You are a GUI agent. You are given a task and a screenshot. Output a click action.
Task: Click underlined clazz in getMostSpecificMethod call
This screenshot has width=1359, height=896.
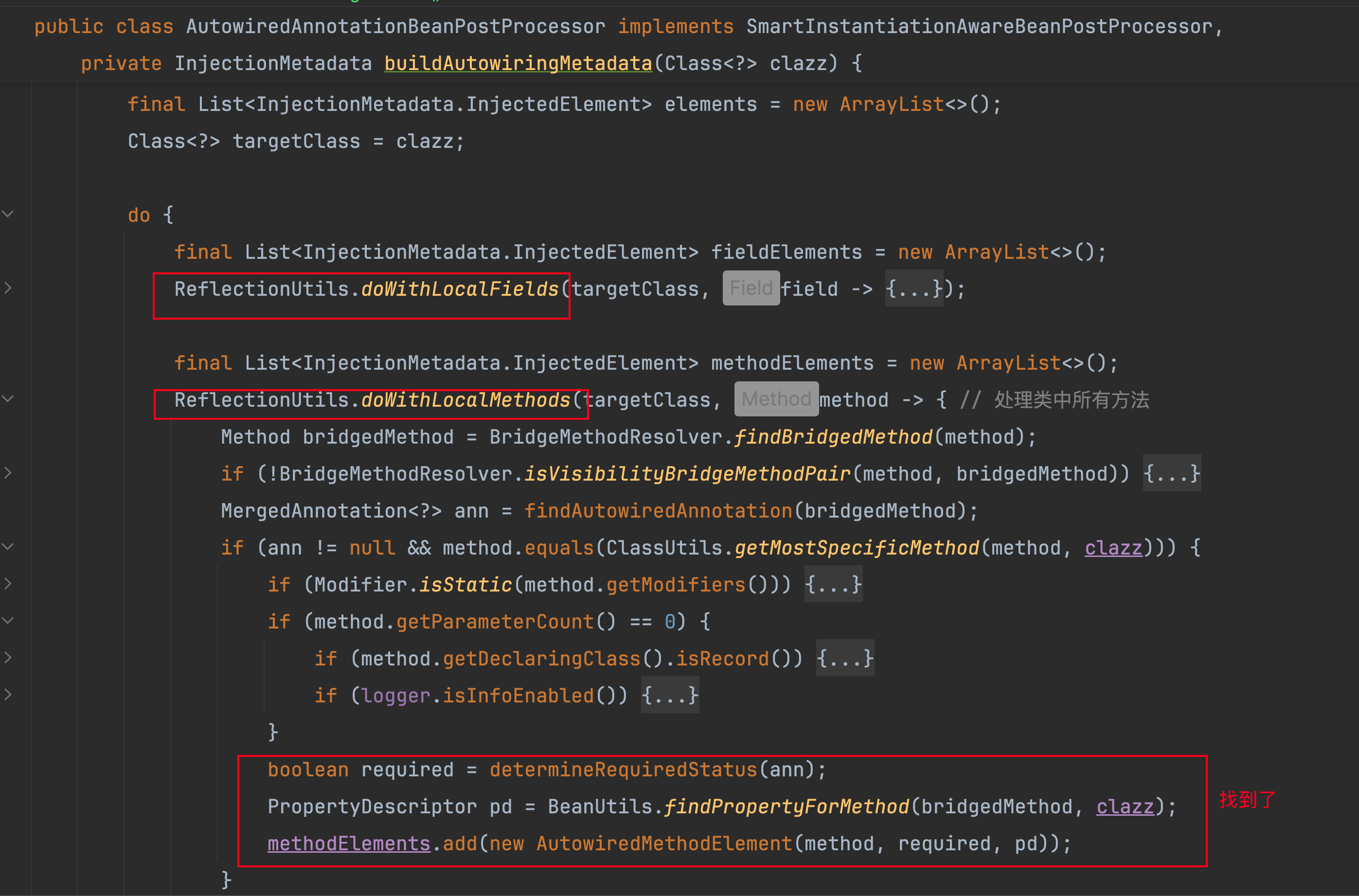1113,547
